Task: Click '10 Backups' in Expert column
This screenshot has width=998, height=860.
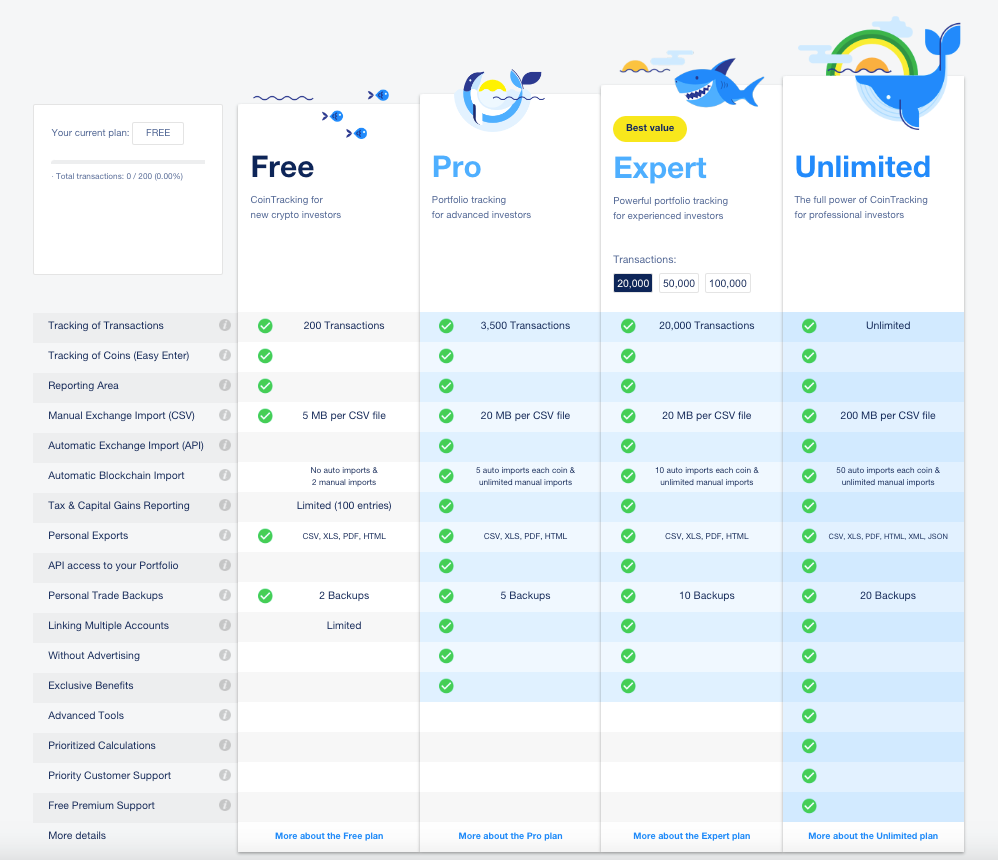Action: 706,595
